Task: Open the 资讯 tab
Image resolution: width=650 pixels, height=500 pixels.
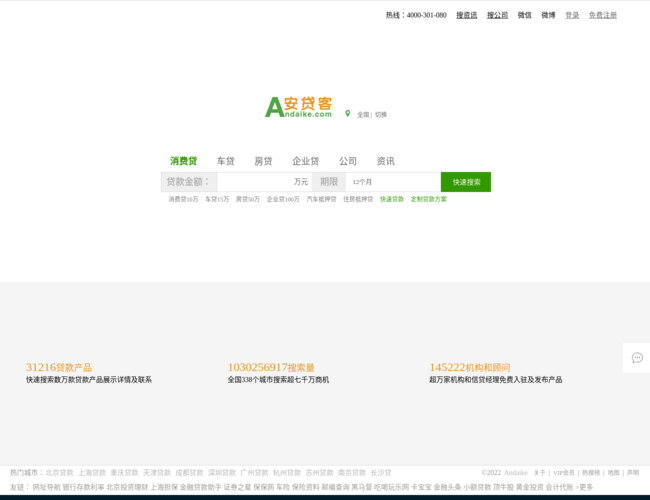Action: tap(386, 161)
